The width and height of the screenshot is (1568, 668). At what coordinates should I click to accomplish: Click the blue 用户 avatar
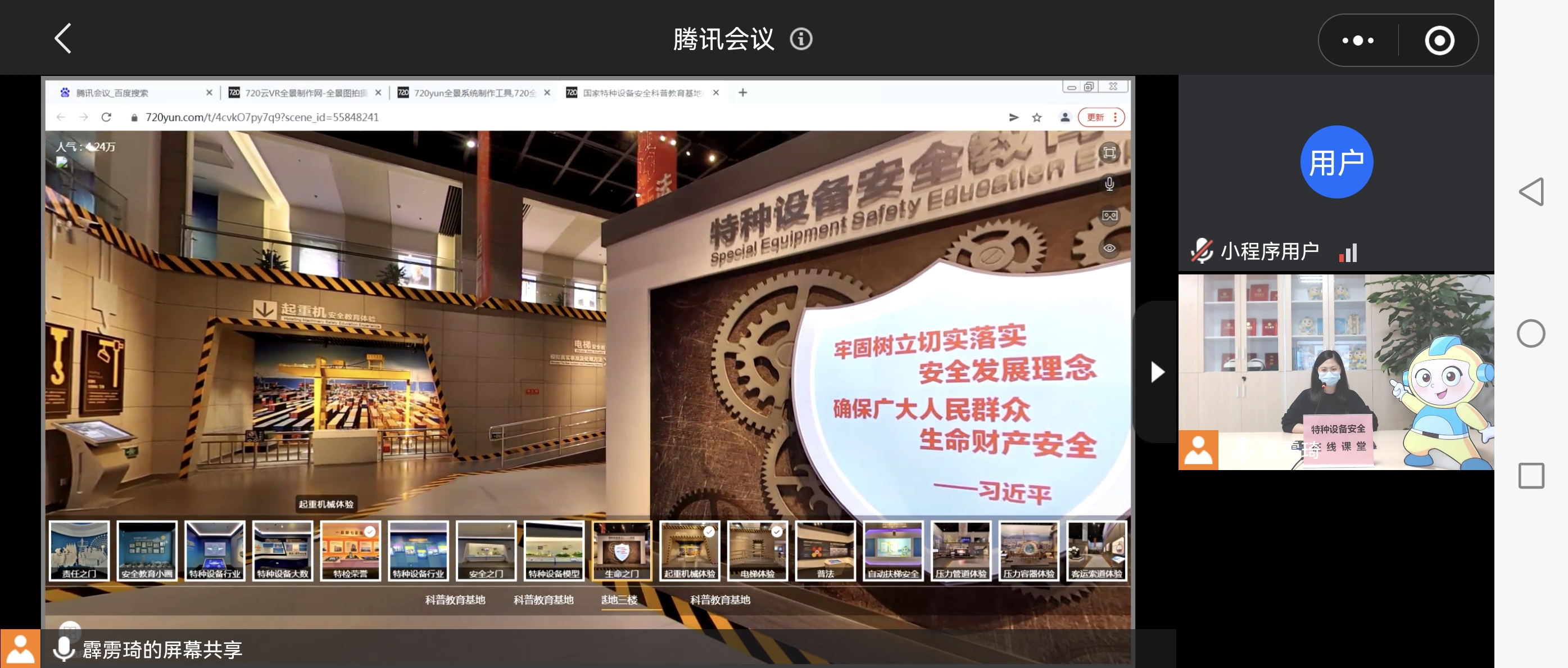tap(1336, 162)
